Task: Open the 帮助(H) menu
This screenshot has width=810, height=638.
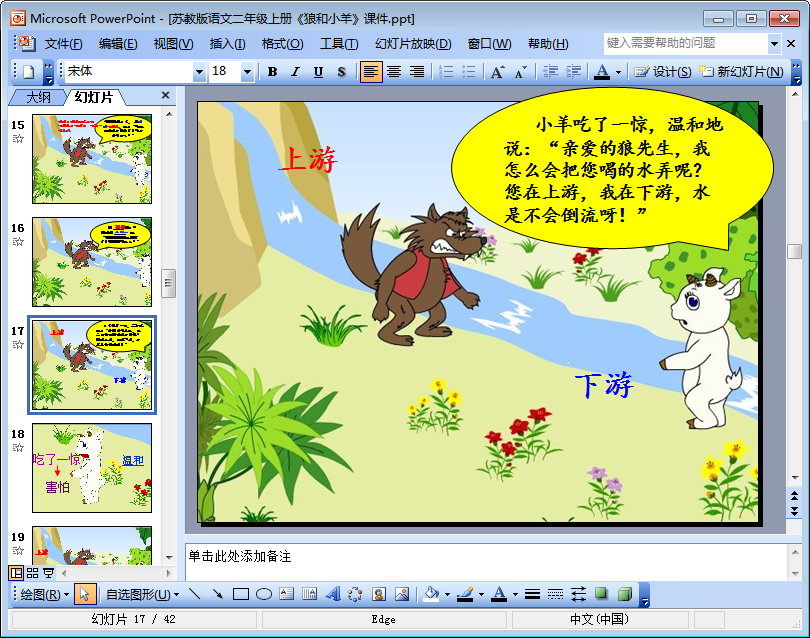Action: (548, 44)
